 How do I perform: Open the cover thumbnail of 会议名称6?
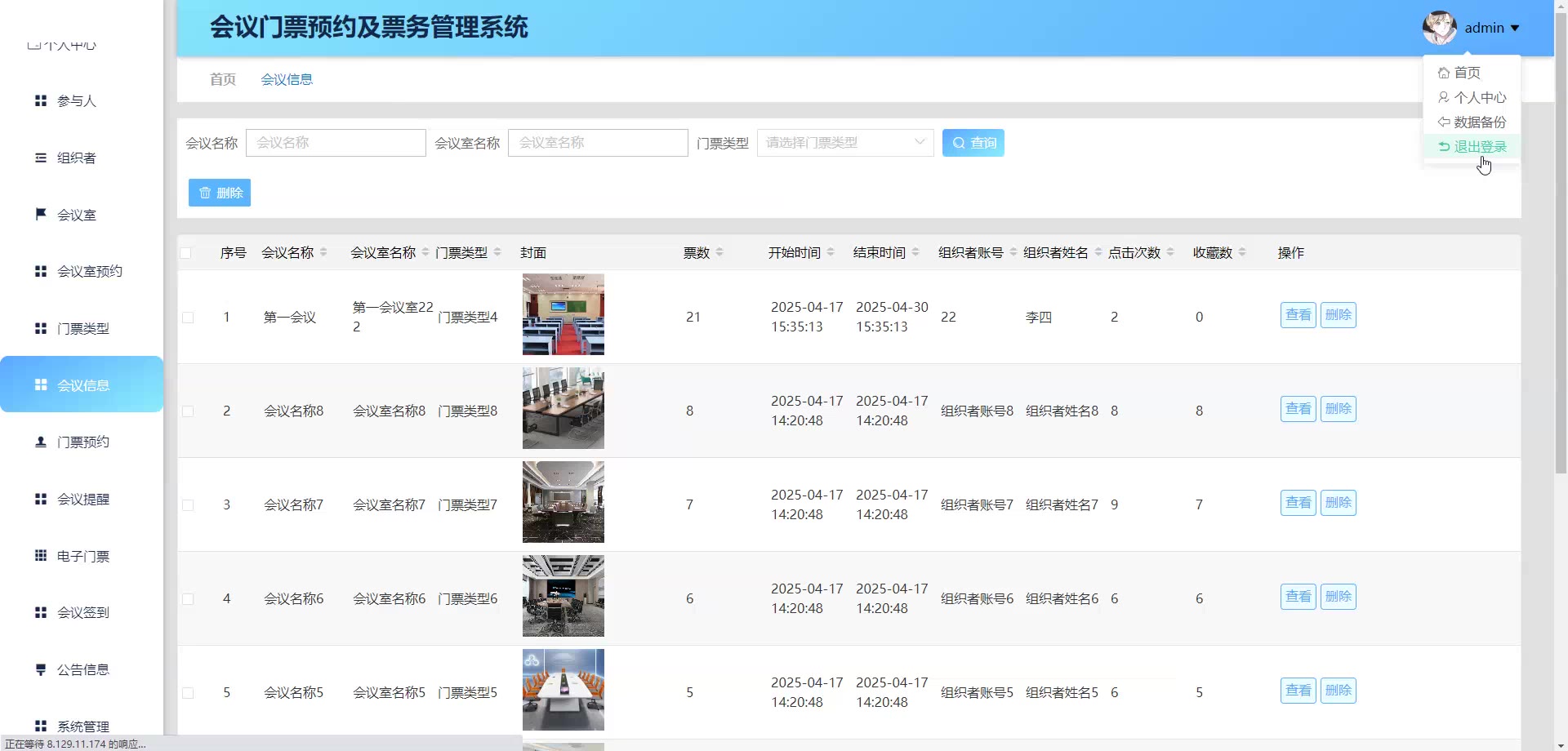tap(563, 596)
